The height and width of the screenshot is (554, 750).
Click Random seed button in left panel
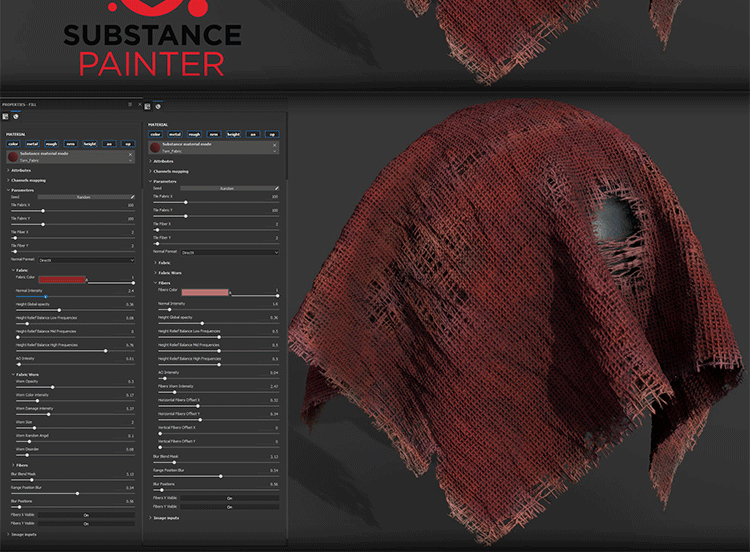[x=83, y=197]
